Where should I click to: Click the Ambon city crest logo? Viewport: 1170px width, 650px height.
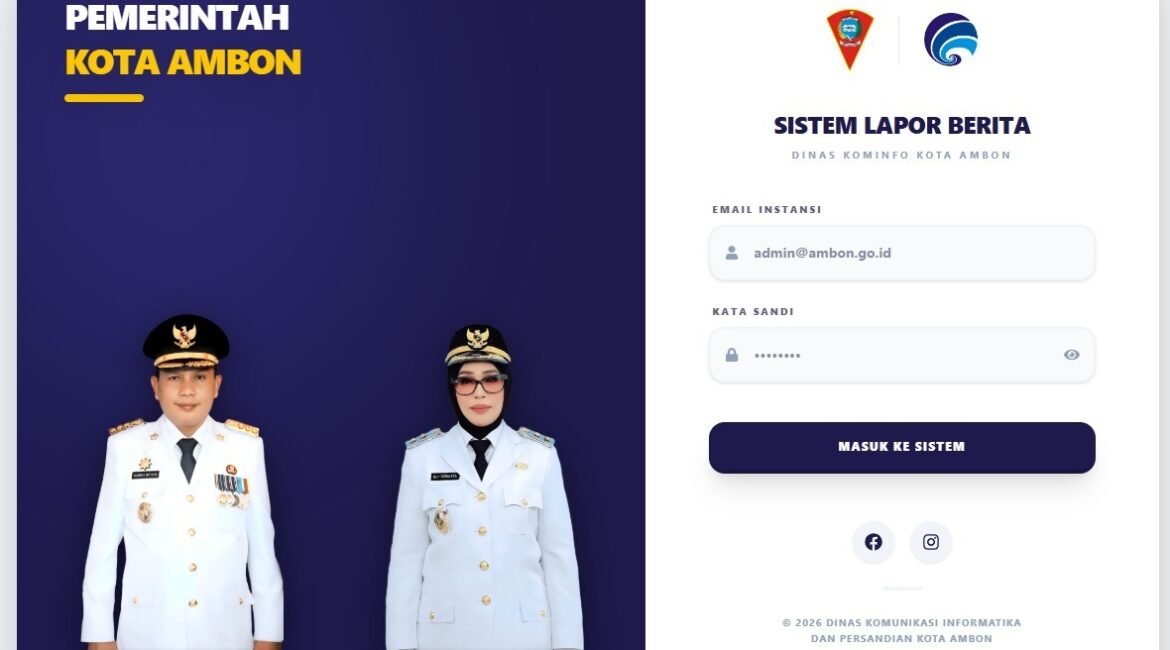pos(849,39)
